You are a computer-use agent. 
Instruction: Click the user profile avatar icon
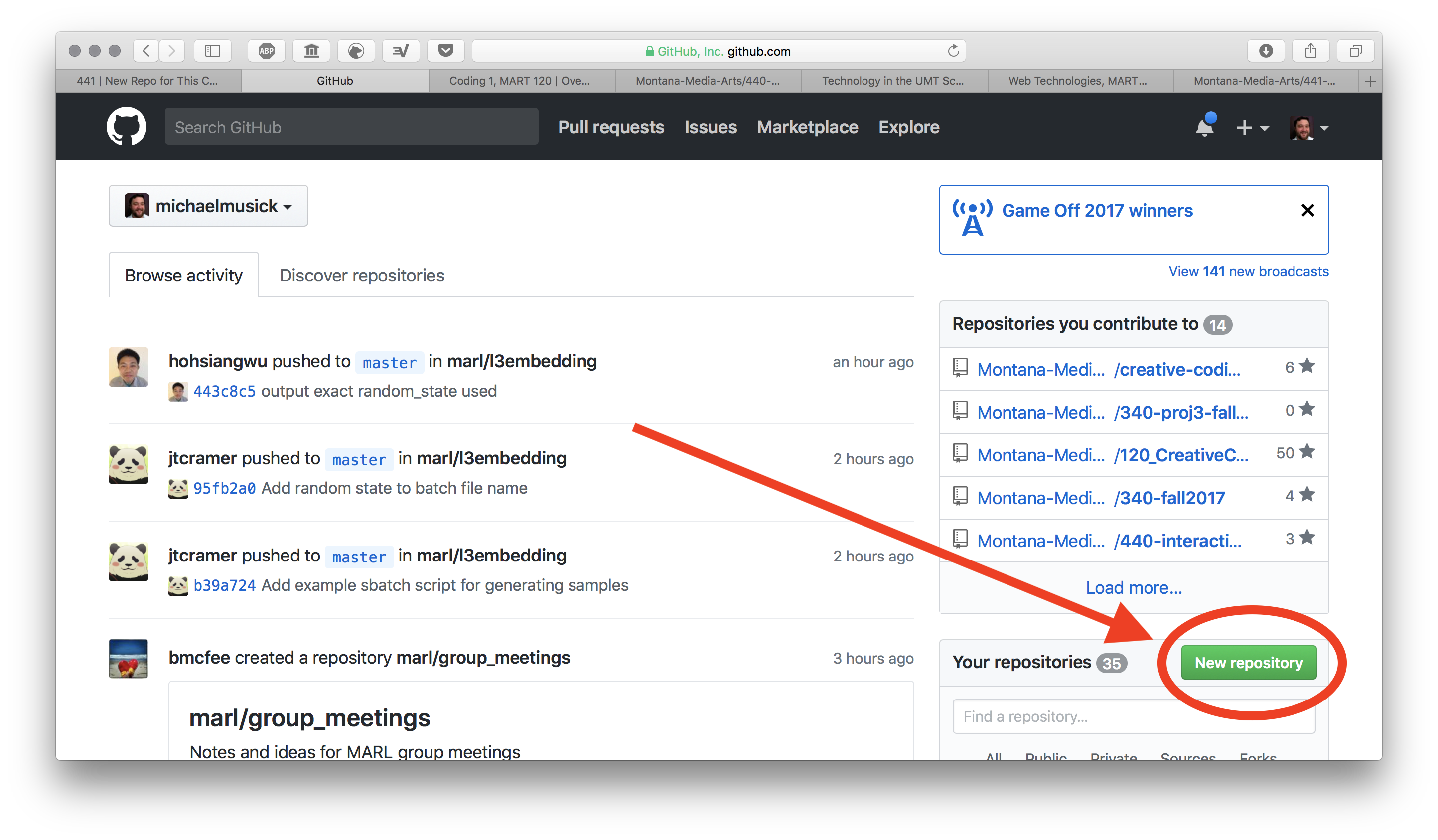click(x=1302, y=127)
